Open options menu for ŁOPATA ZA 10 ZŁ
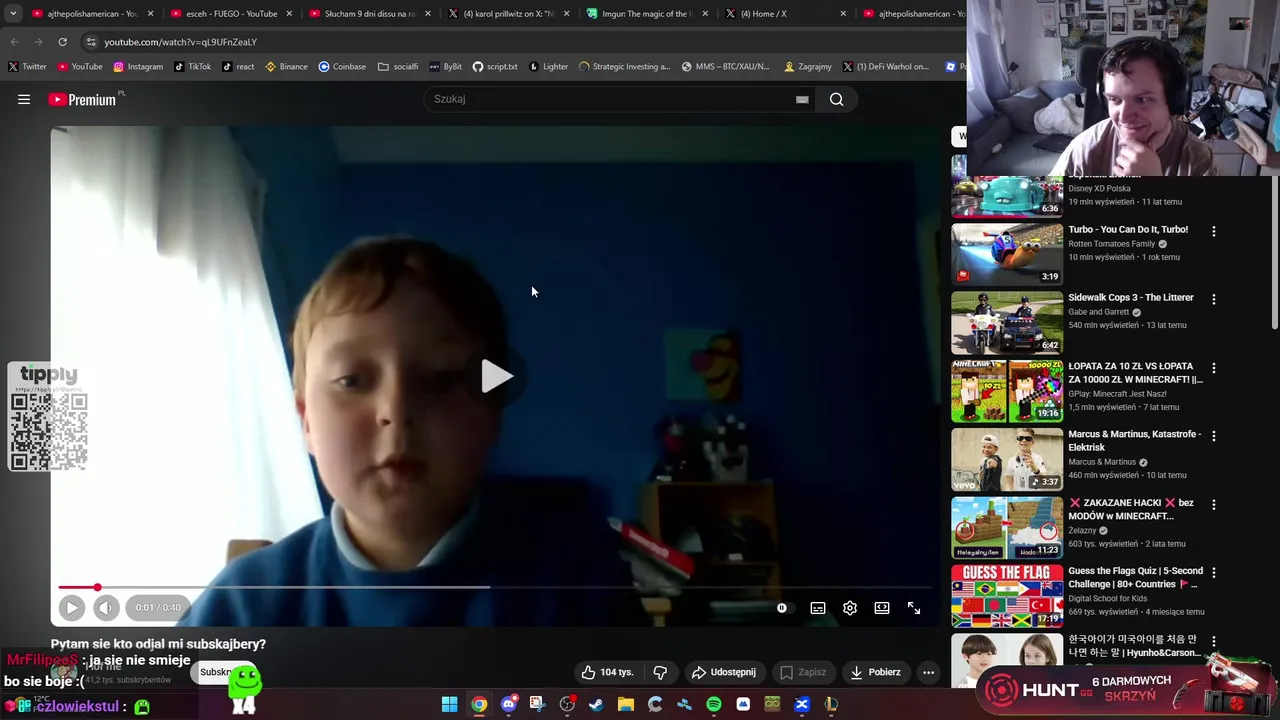1280x720 pixels. (1214, 368)
